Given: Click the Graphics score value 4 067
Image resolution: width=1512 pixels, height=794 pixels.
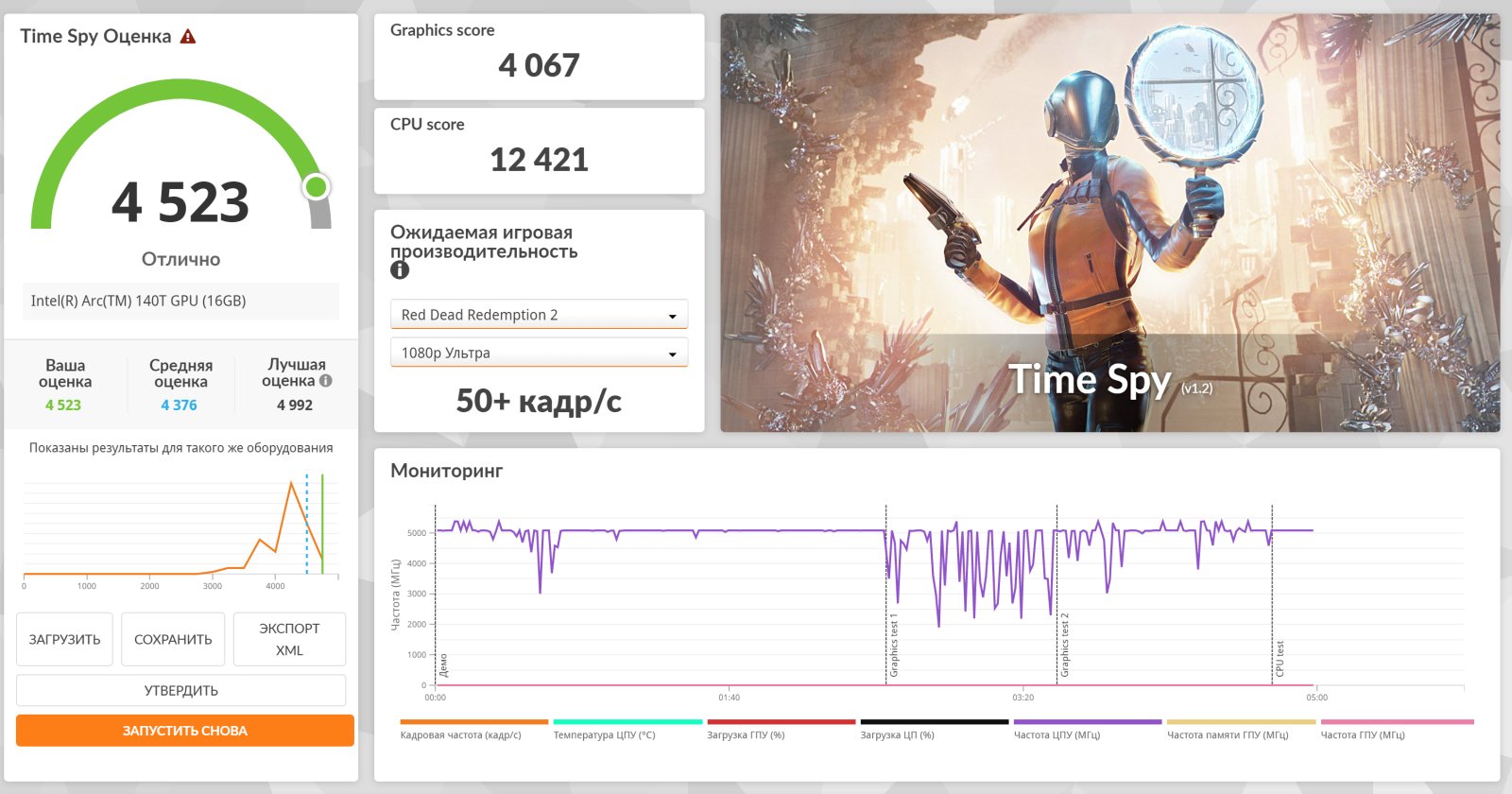Looking at the screenshot, I should coord(539,65).
